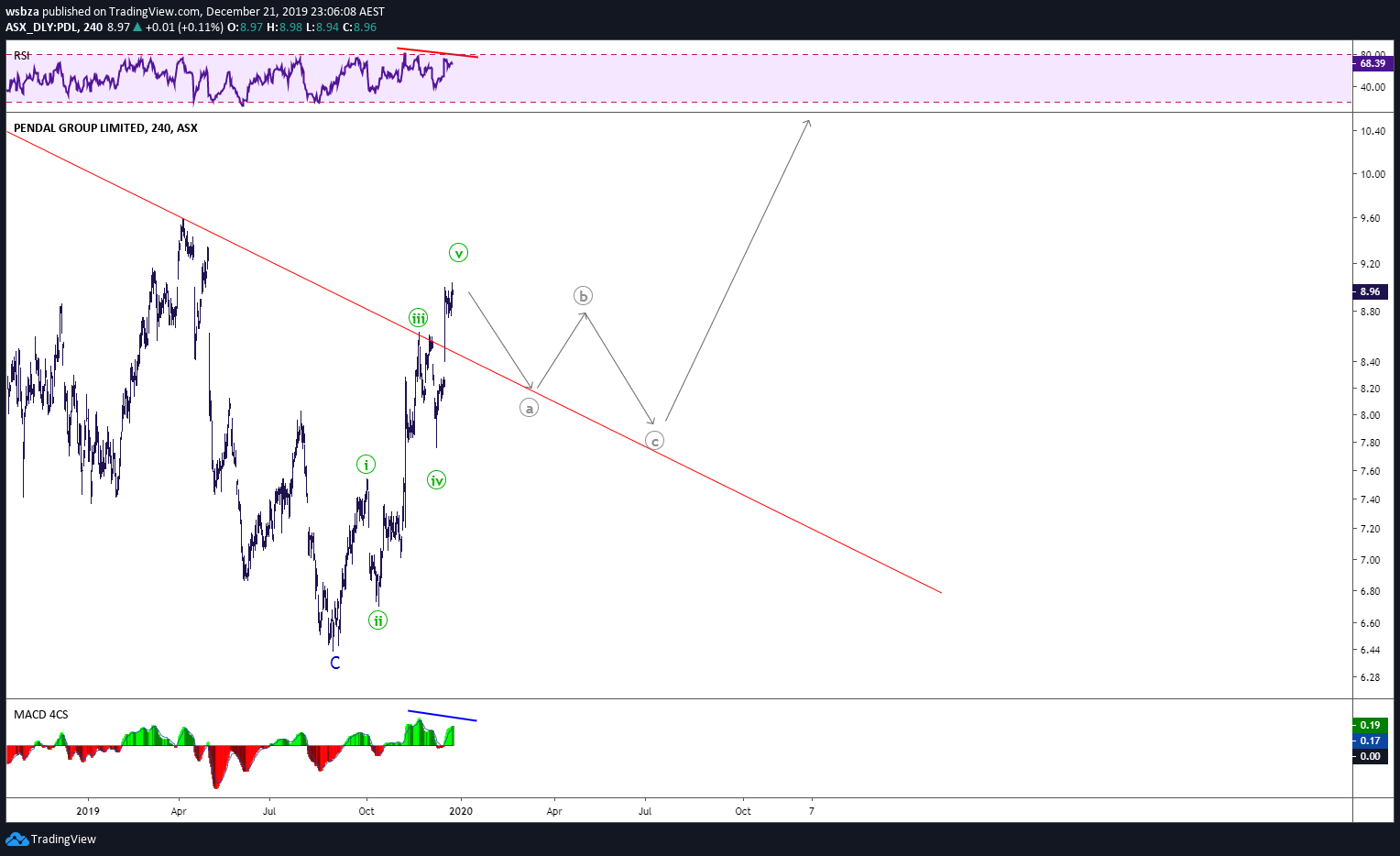The image size is (1400, 856).
Task: Click the 6.28 price axis label
Action: [1371, 677]
